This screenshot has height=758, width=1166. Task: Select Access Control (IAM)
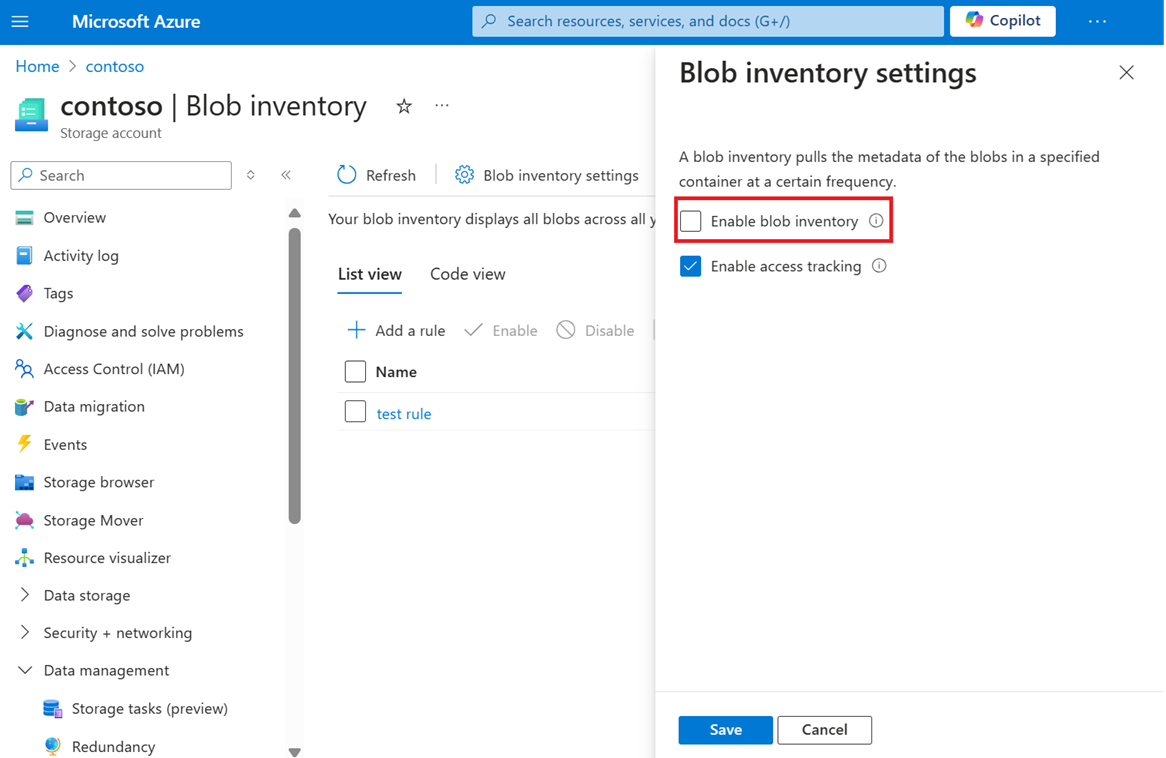[113, 369]
